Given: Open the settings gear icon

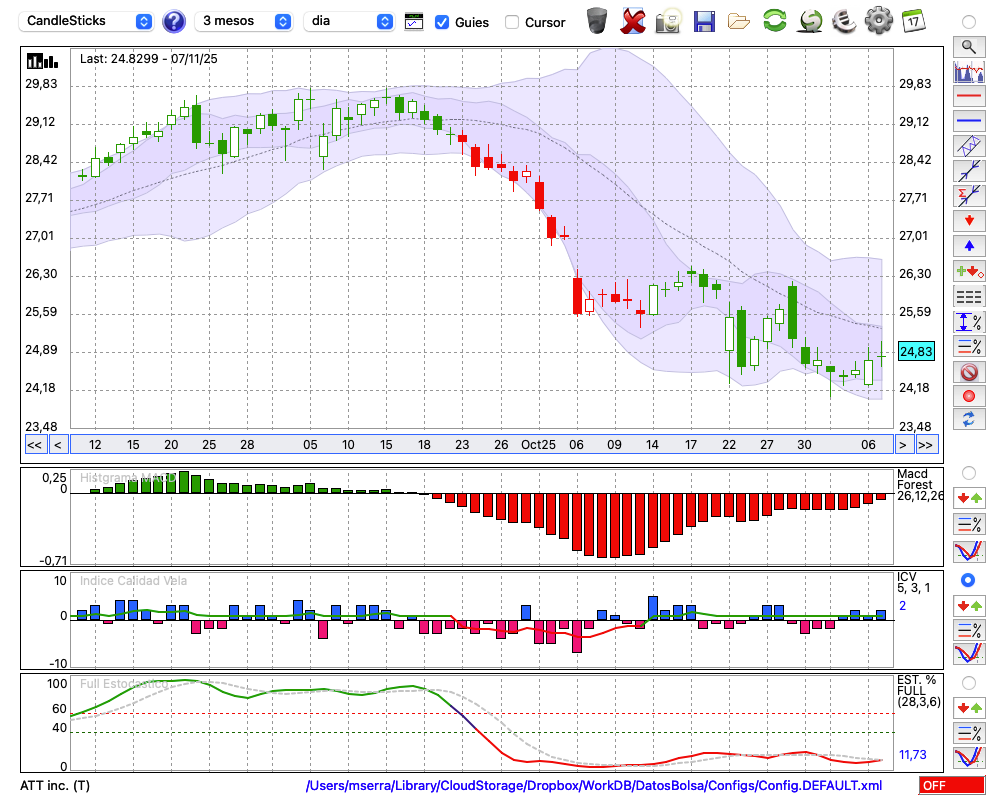Looking at the screenshot, I should coord(878,21).
